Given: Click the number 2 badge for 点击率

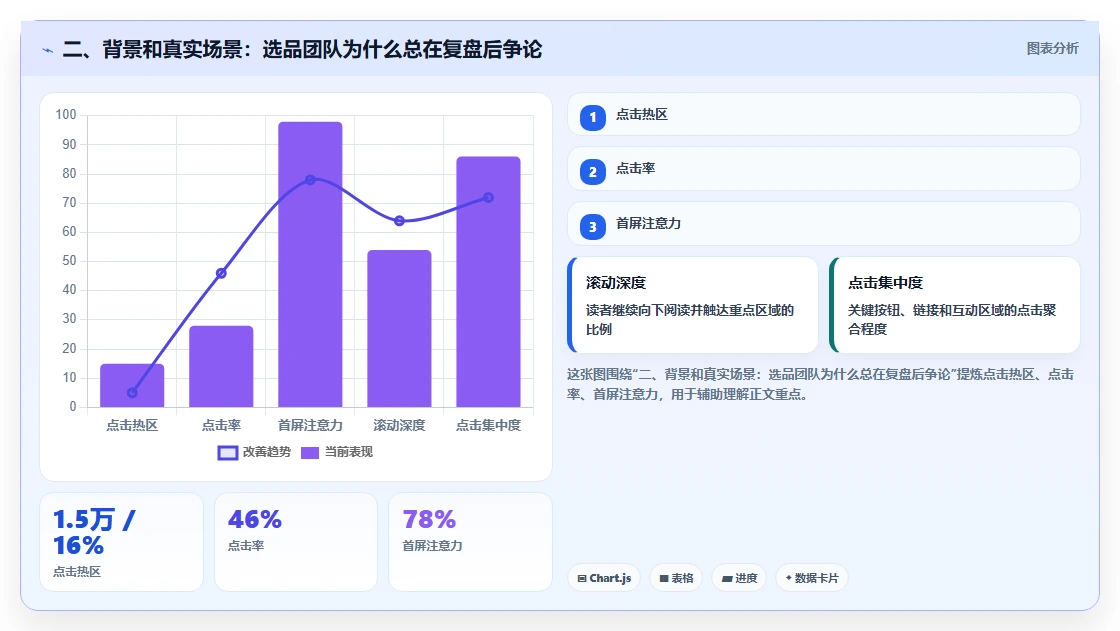Looking at the screenshot, I should [592, 172].
